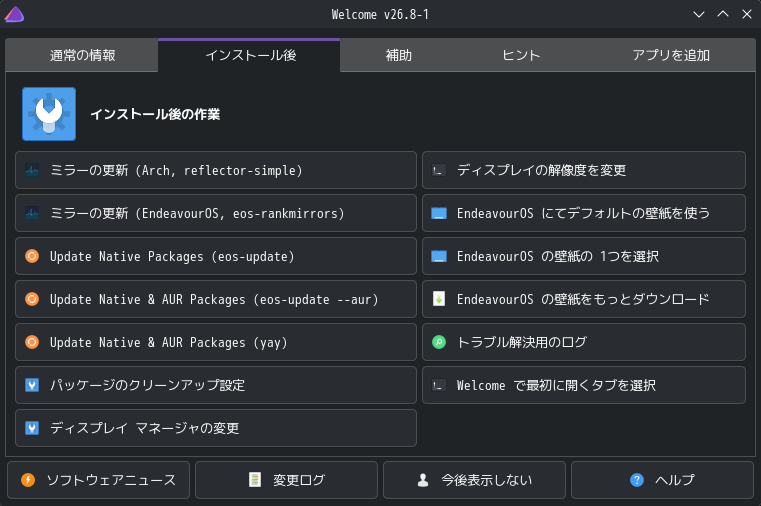Run ミラーの更新 with eos-rankmirrors
Image resolution: width=761 pixels, height=506 pixels.
coord(216,213)
